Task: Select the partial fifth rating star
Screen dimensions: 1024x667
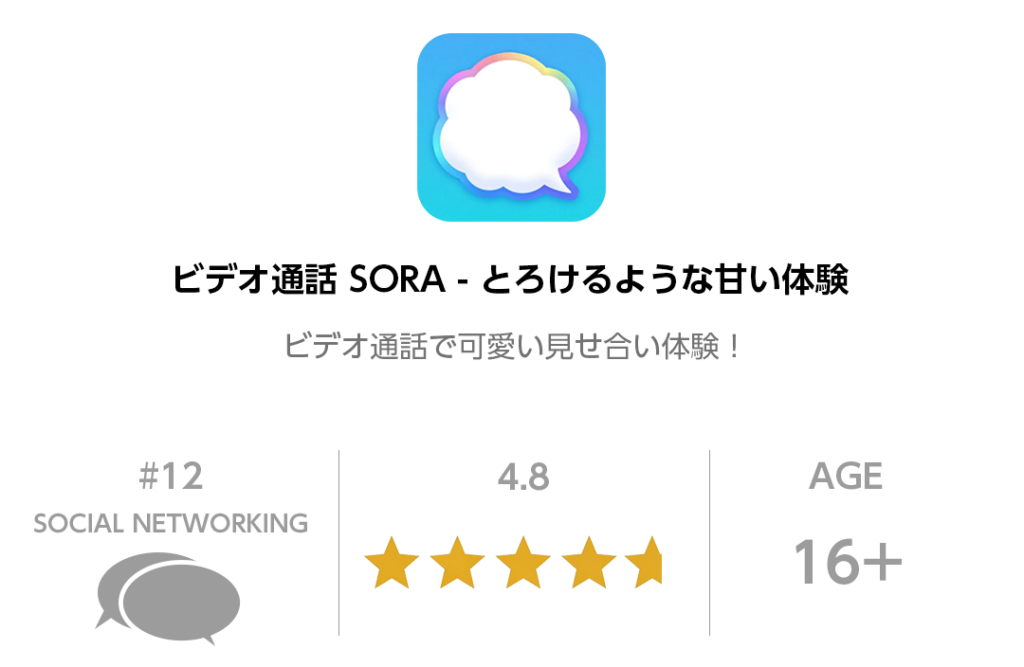Action: click(x=644, y=562)
